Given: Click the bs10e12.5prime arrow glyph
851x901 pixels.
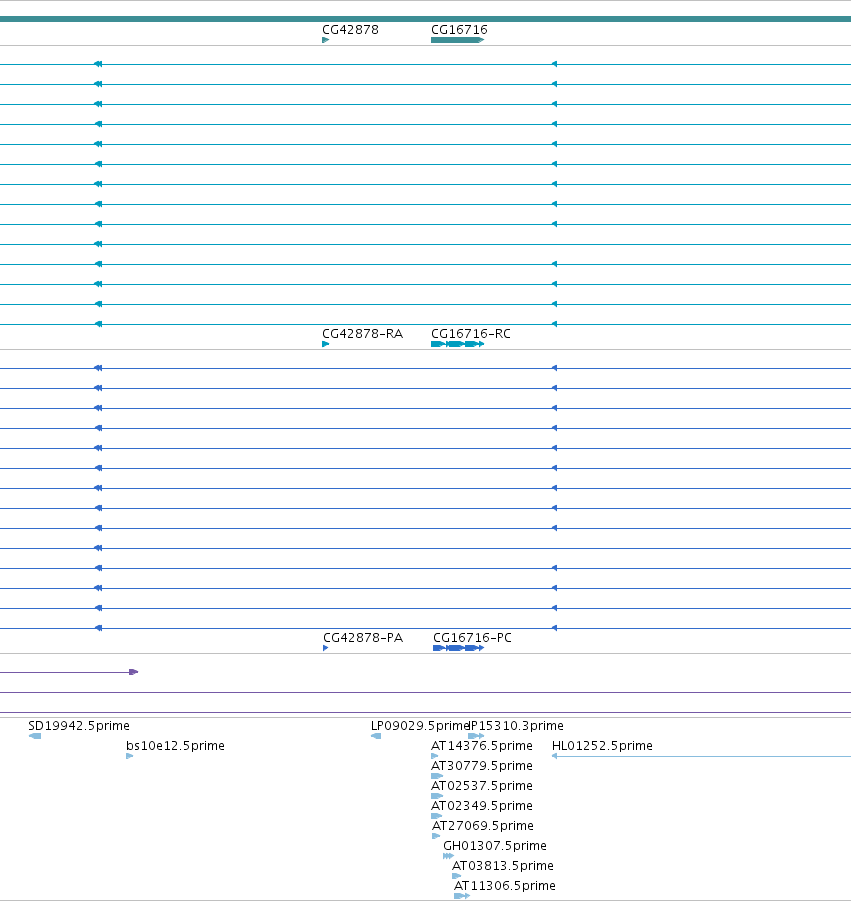Looking at the screenshot, I should pyautogui.click(x=130, y=756).
